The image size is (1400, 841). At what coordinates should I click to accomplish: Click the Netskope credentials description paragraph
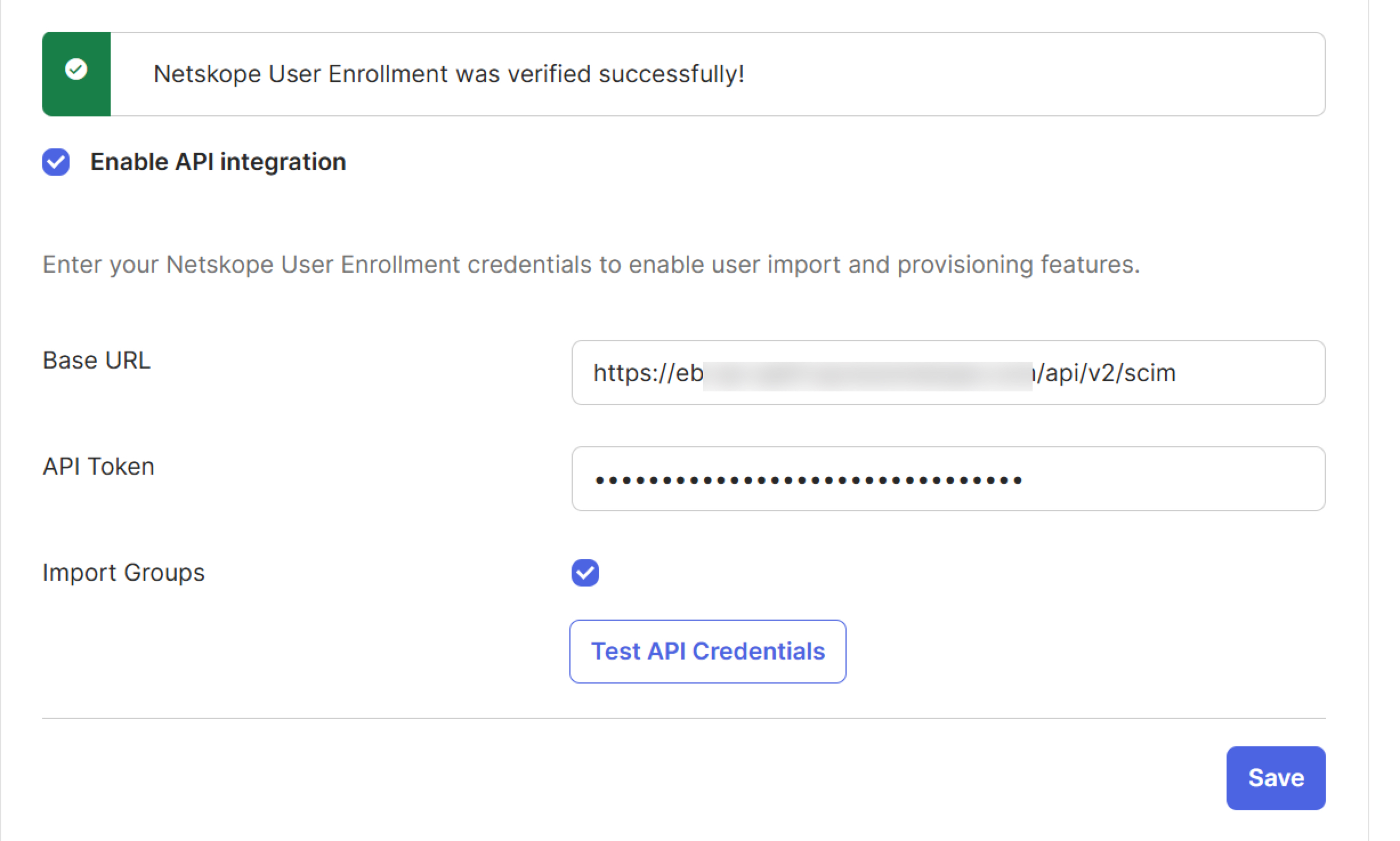point(591,265)
